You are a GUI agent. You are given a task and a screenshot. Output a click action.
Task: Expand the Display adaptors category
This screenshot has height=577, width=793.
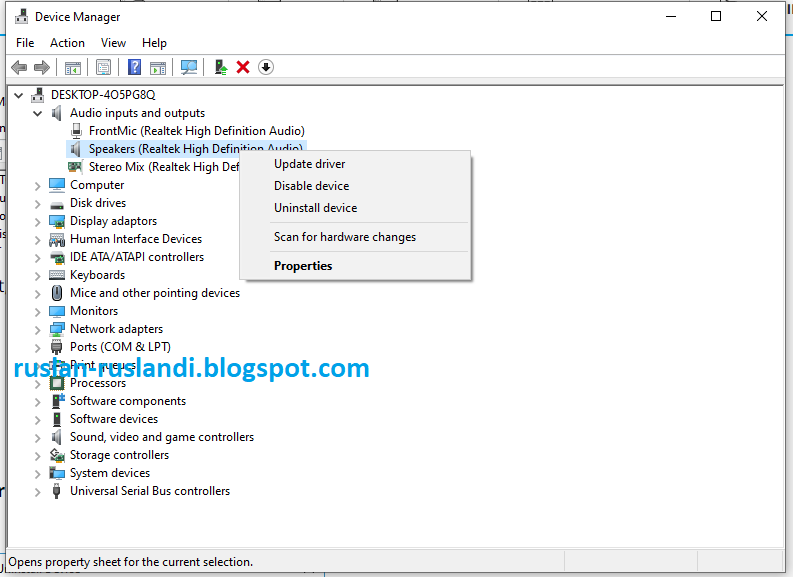click(x=37, y=221)
